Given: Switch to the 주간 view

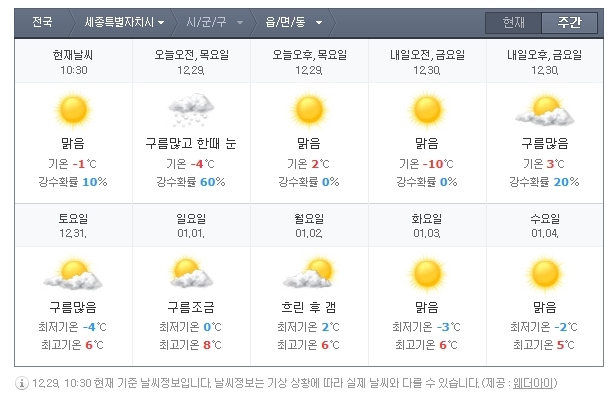Looking at the screenshot, I should [569, 23].
